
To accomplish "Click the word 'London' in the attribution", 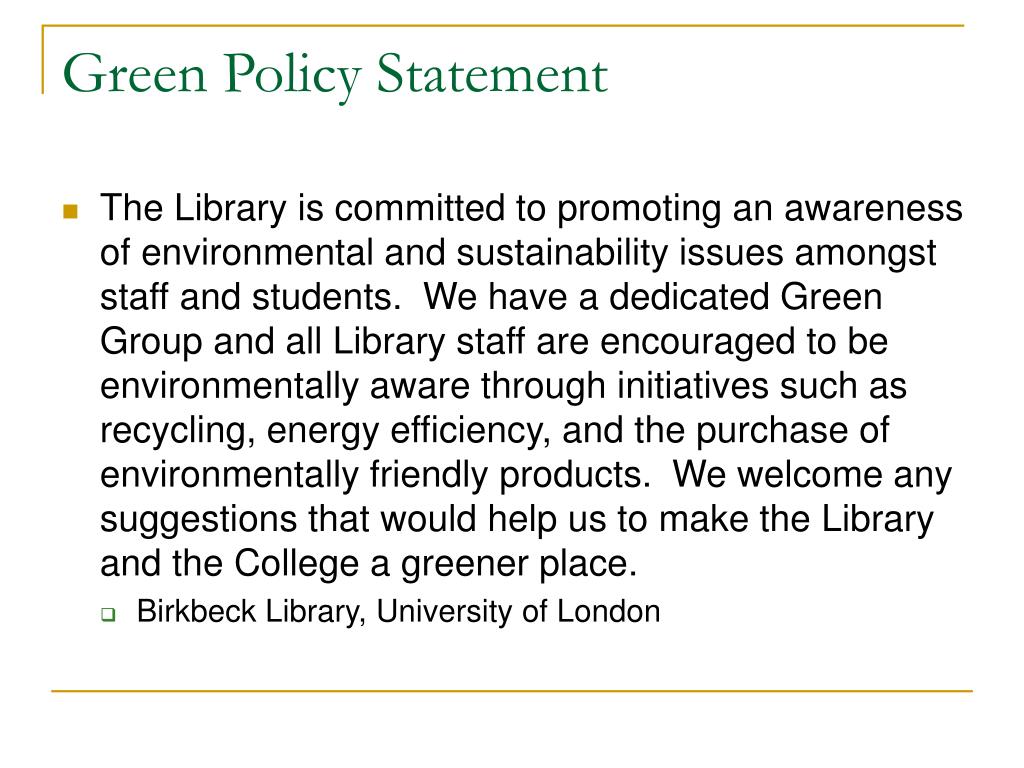I will pyautogui.click(x=608, y=612).
